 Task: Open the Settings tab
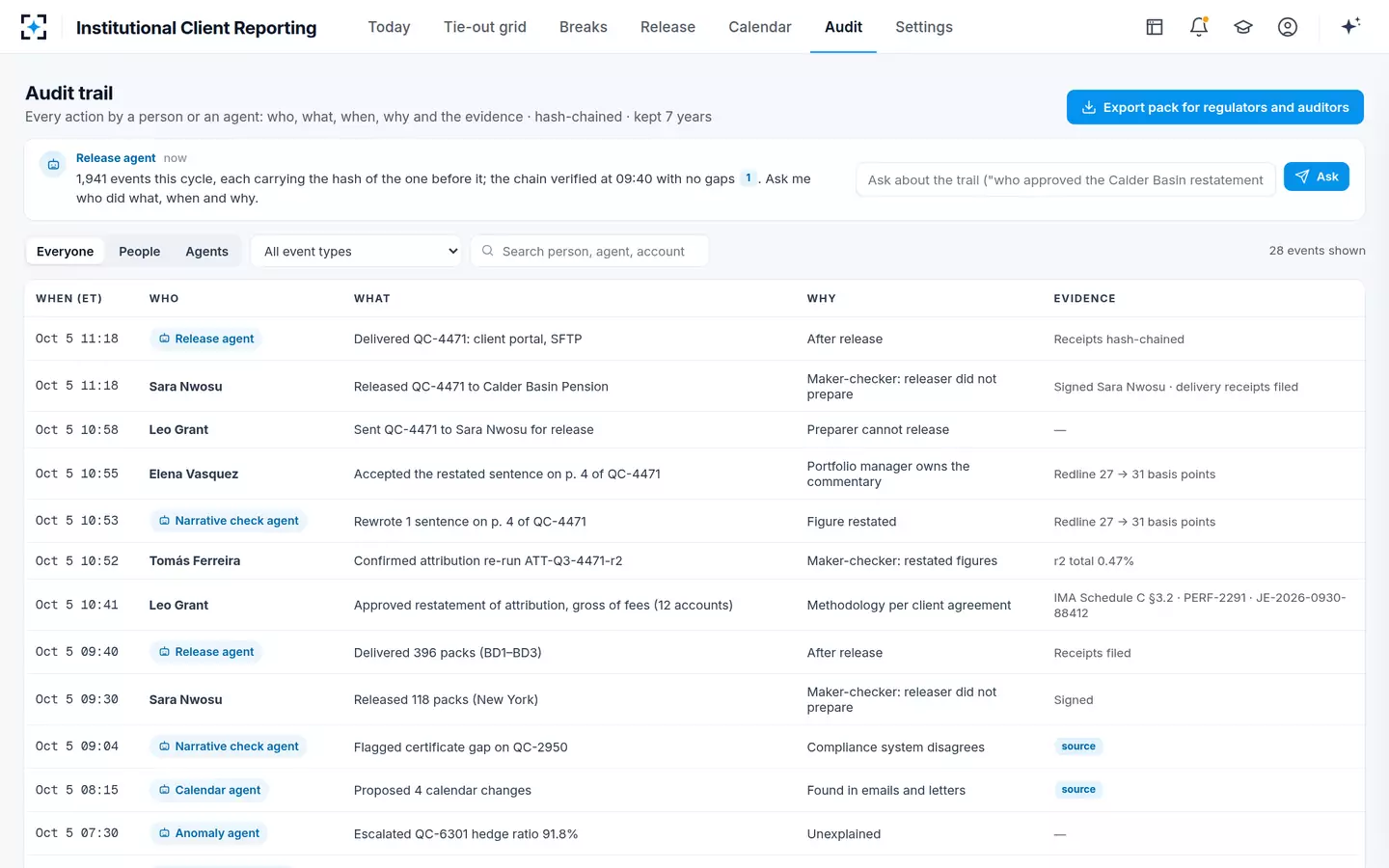pyautogui.click(x=924, y=27)
